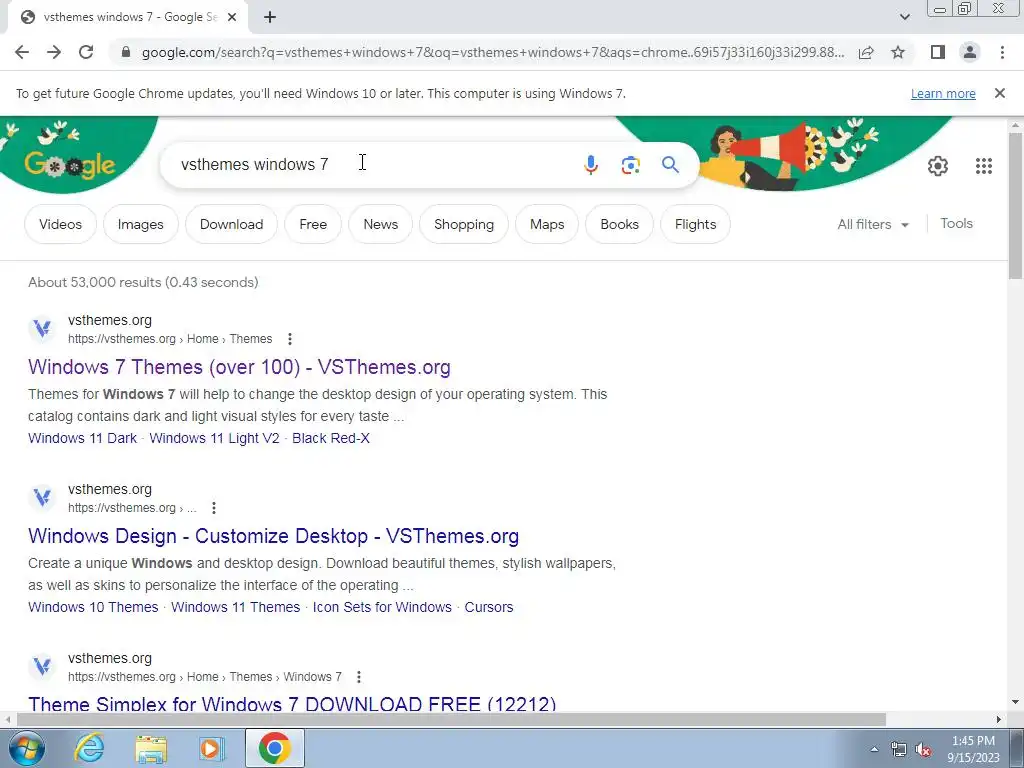The image size is (1024, 768).
Task: Open more options for Theme Simplex result
Action: pos(359,677)
